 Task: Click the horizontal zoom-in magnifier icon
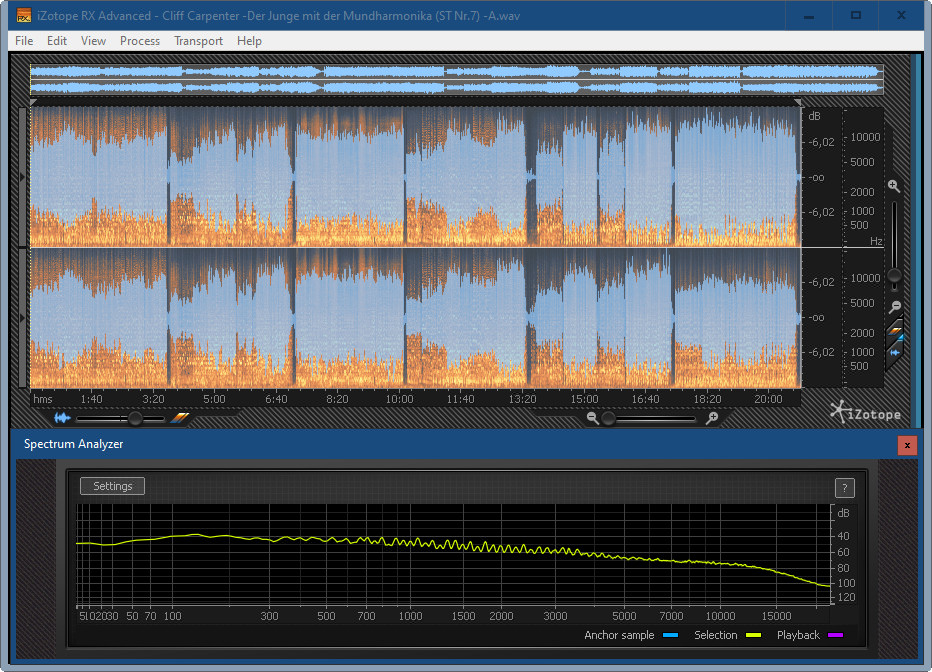coord(711,418)
